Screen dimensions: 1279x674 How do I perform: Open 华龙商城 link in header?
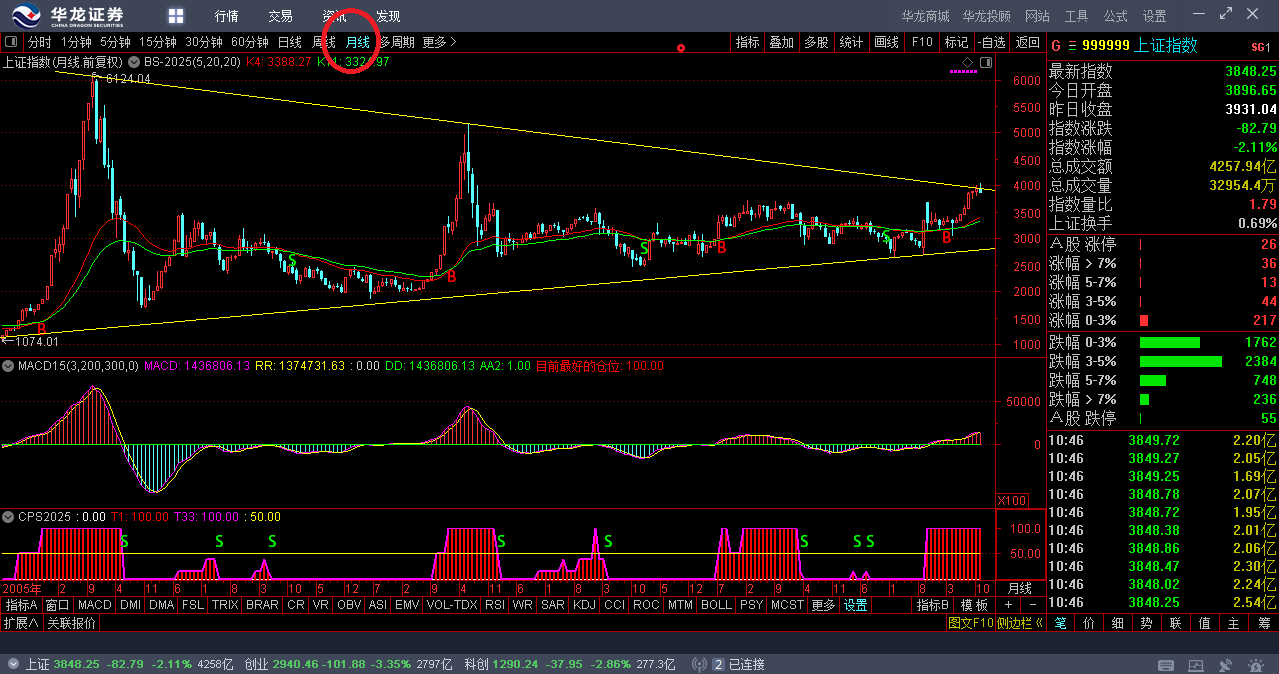pos(925,16)
